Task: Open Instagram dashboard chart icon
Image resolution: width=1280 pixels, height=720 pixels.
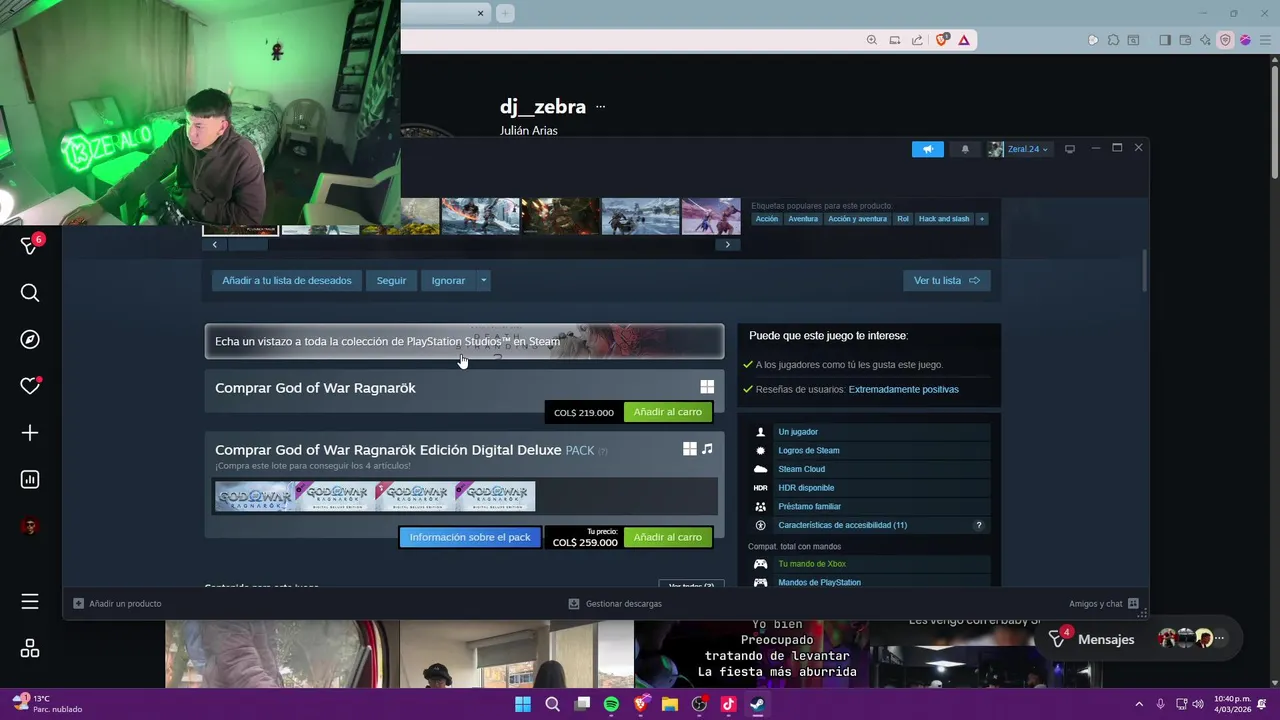Action: point(30,480)
